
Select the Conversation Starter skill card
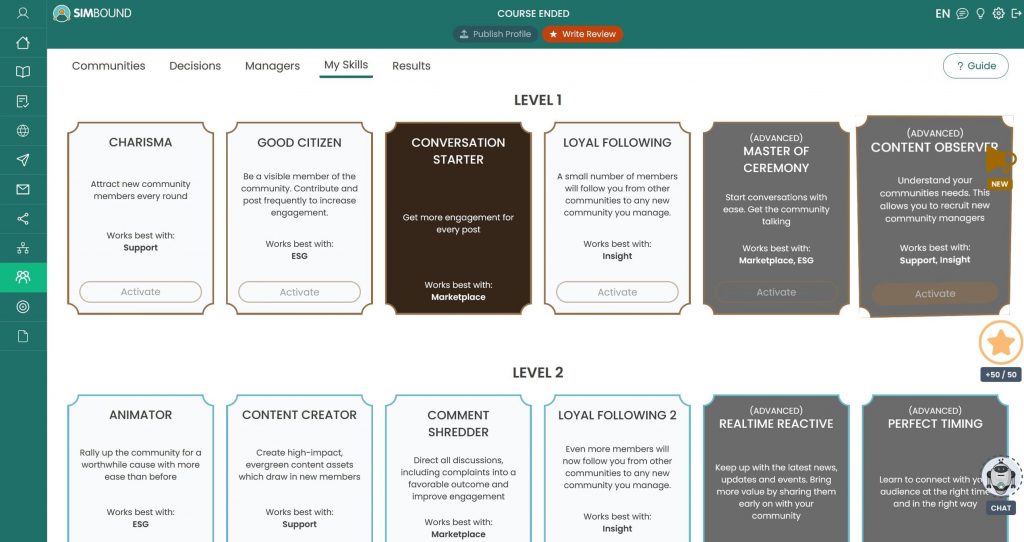click(458, 218)
